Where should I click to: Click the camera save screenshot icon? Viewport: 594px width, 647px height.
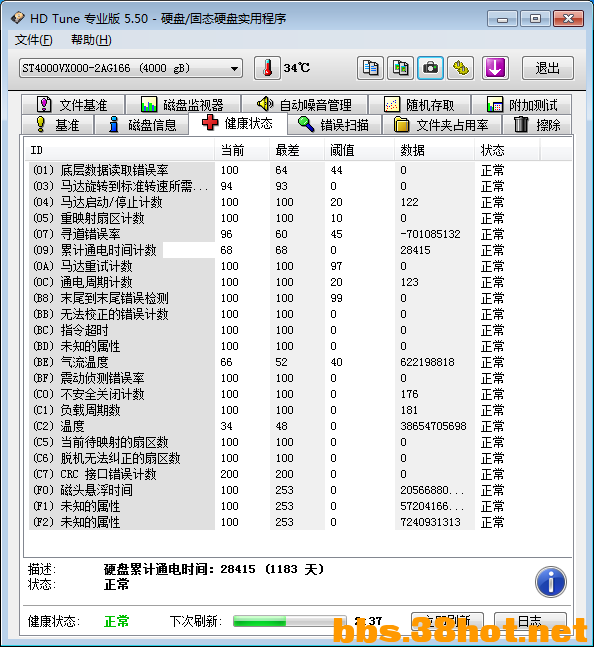pos(430,68)
